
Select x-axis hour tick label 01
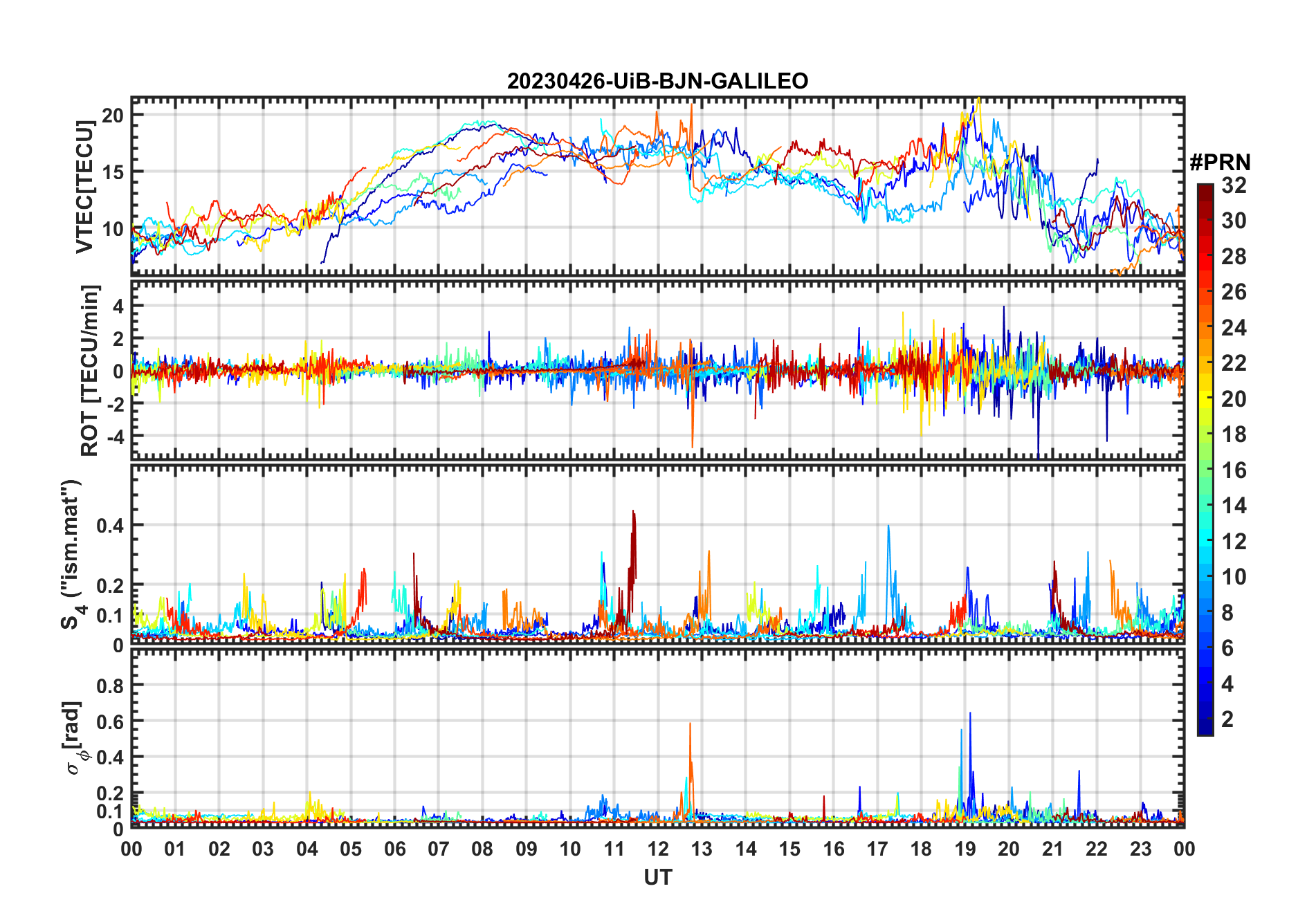pos(175,849)
